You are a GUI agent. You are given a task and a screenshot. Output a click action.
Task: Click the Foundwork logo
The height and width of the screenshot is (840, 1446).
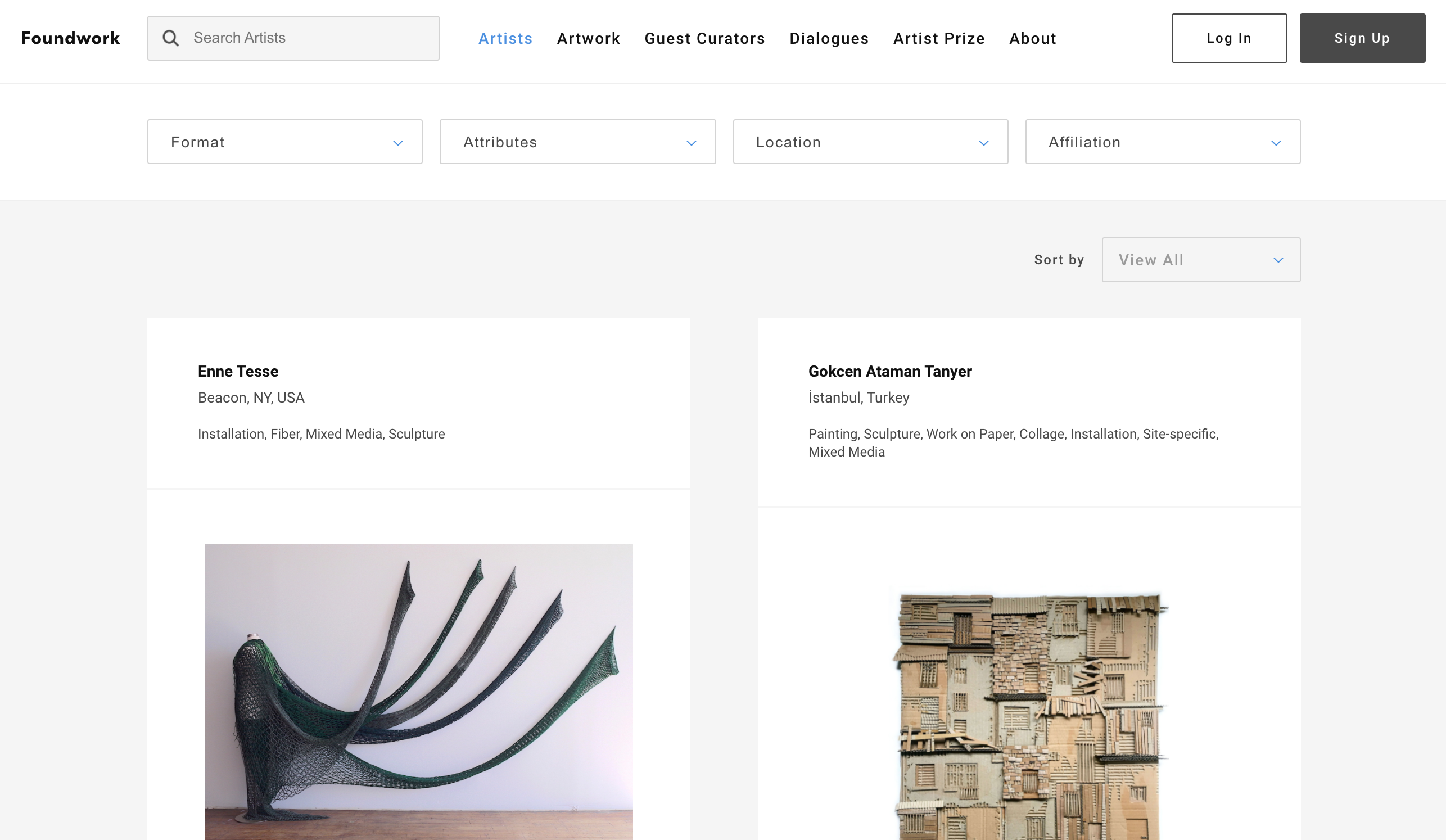[x=70, y=38]
